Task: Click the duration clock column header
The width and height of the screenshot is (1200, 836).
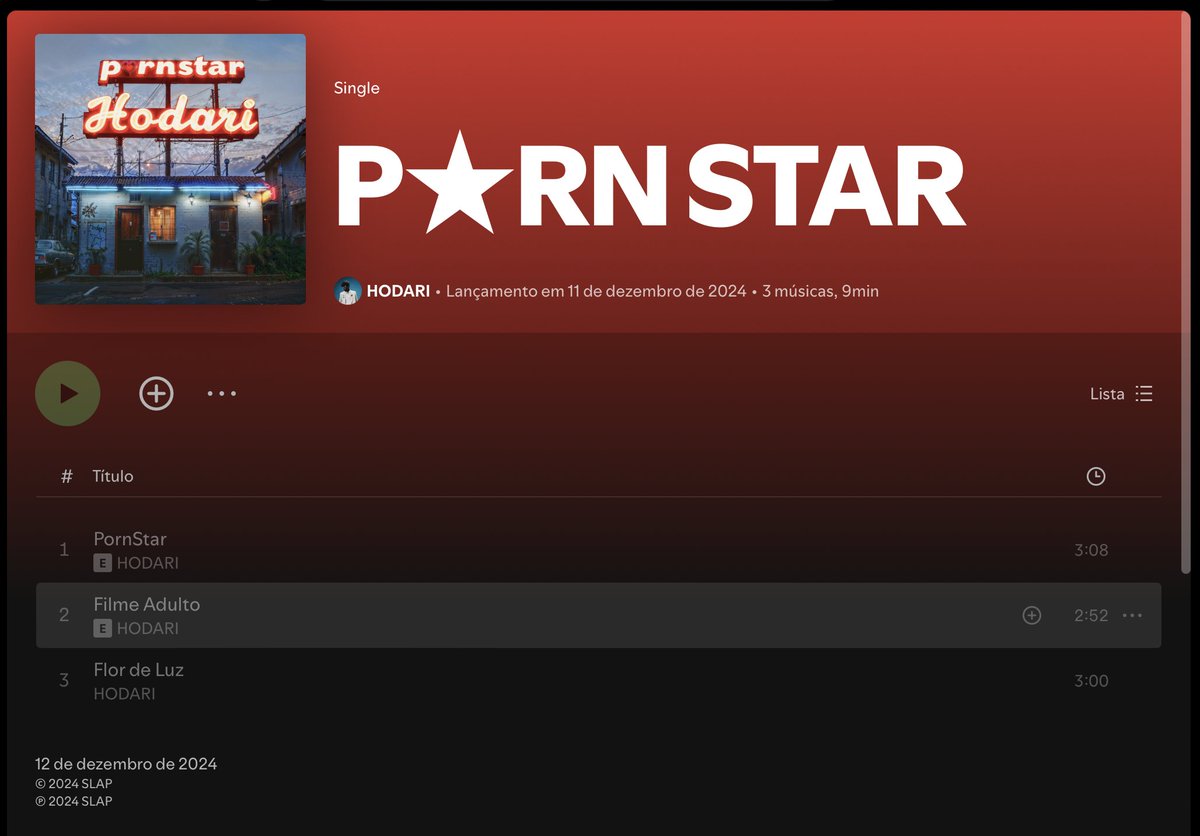Action: pyautogui.click(x=1096, y=476)
